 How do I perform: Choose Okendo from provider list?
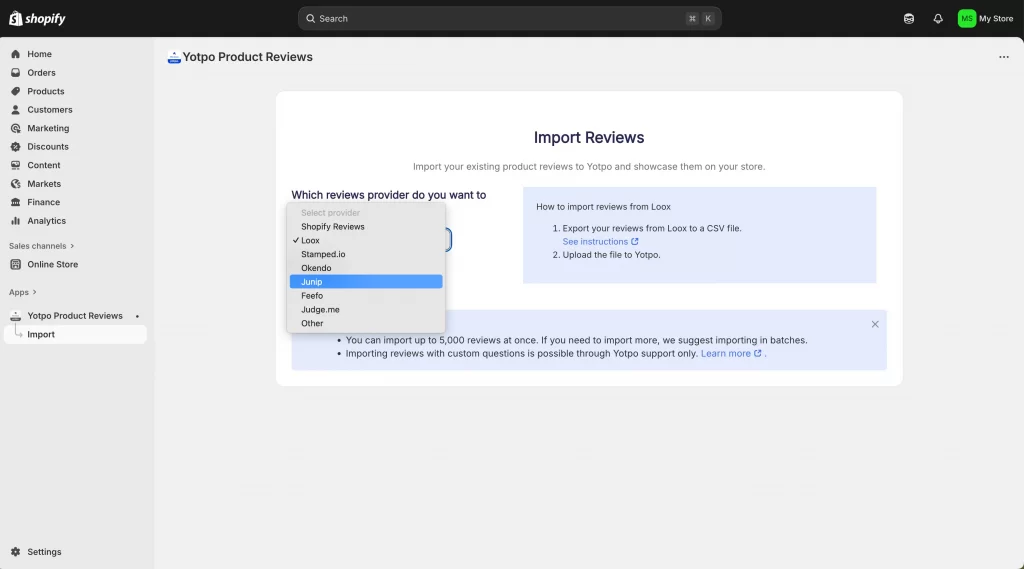pyautogui.click(x=366, y=268)
